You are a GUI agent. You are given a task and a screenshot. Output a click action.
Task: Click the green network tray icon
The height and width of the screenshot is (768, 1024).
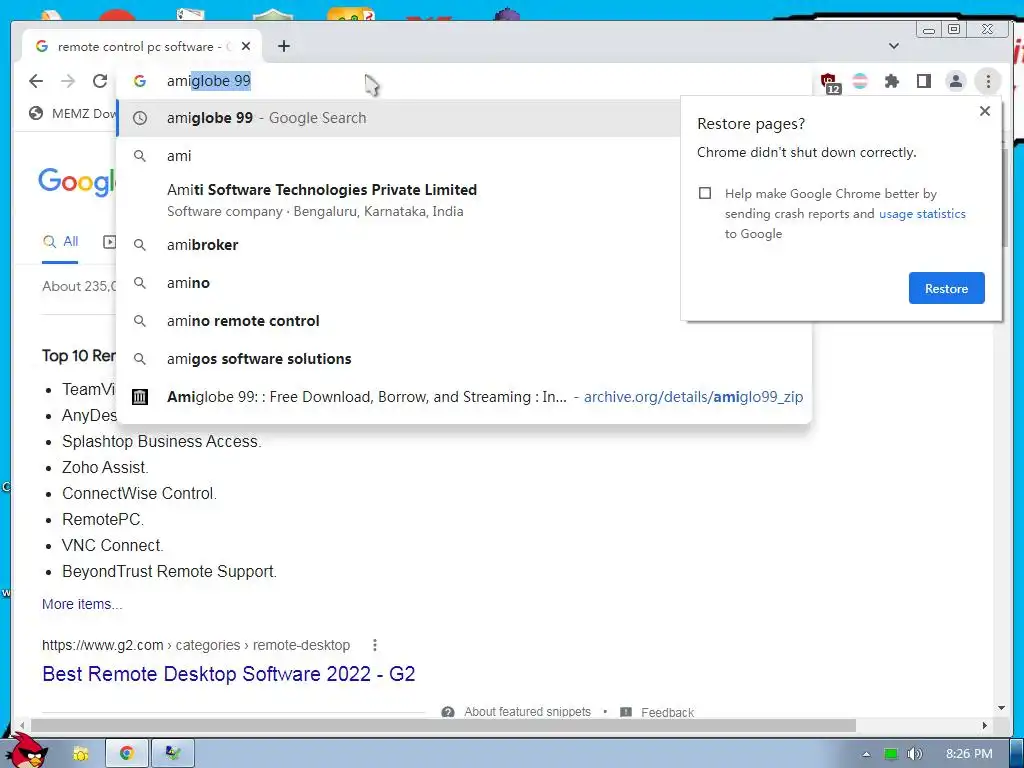point(891,754)
